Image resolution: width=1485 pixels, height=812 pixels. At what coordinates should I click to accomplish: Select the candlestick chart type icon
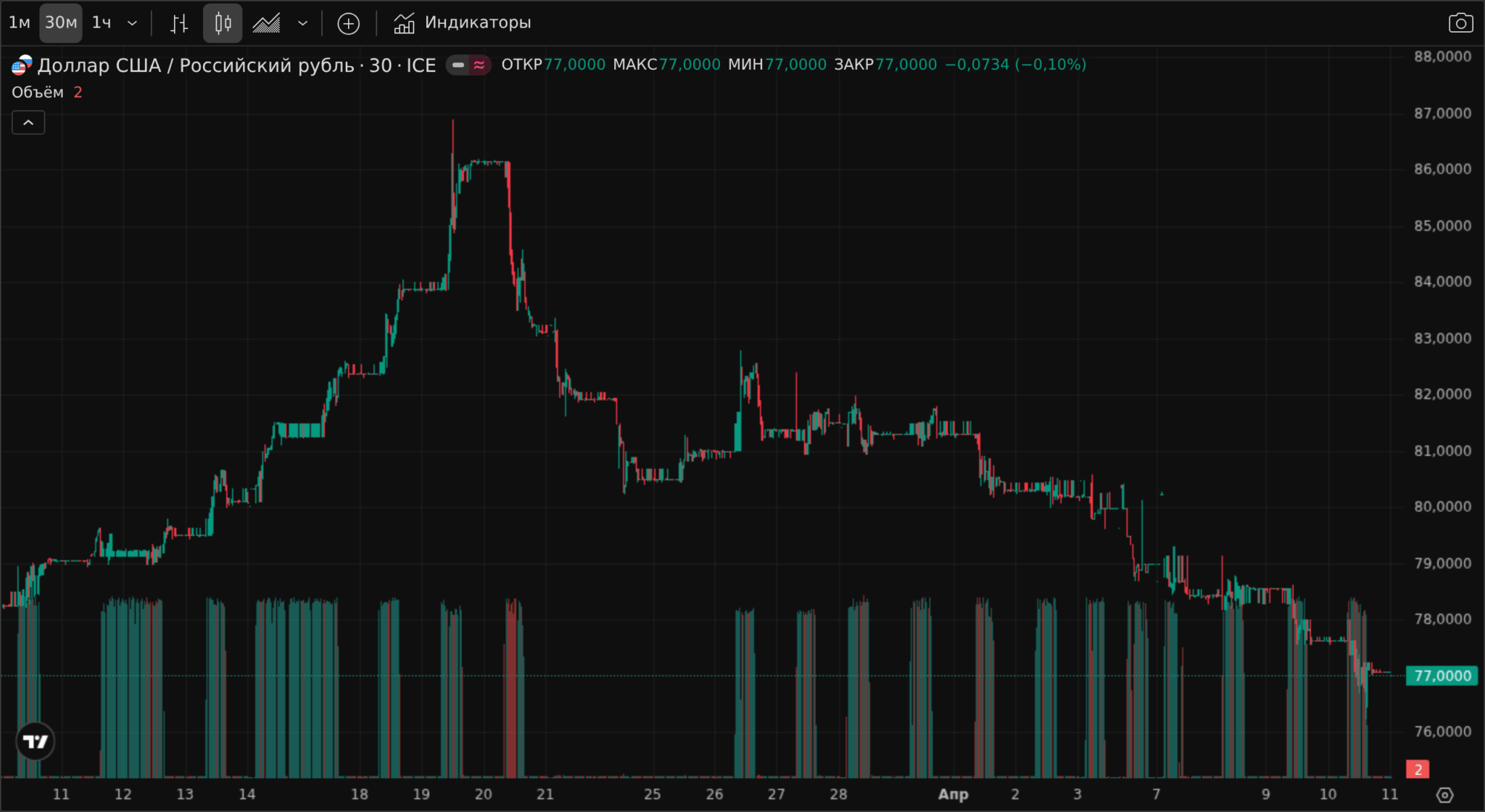223,22
